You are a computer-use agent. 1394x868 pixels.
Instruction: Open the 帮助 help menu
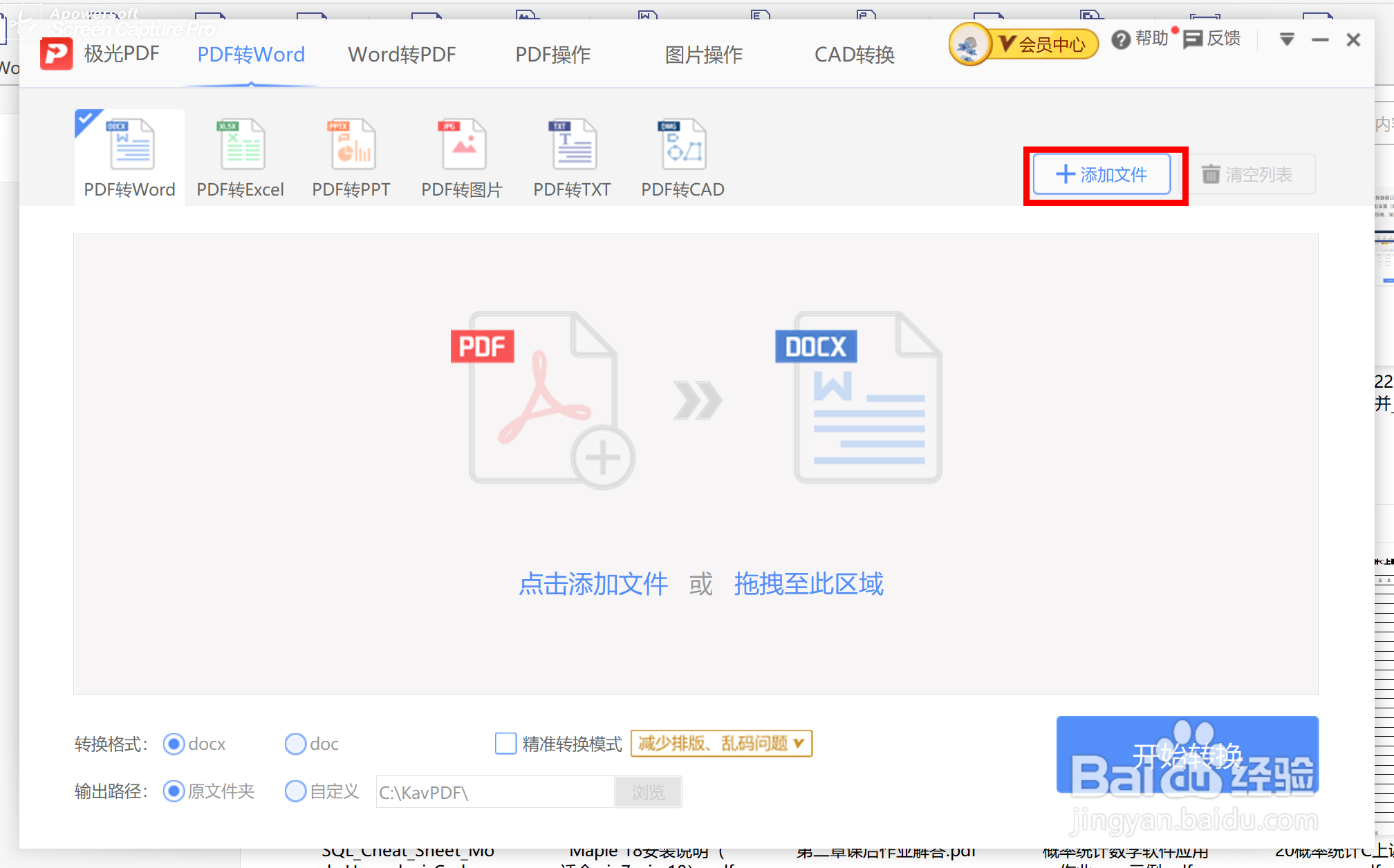(x=1140, y=39)
